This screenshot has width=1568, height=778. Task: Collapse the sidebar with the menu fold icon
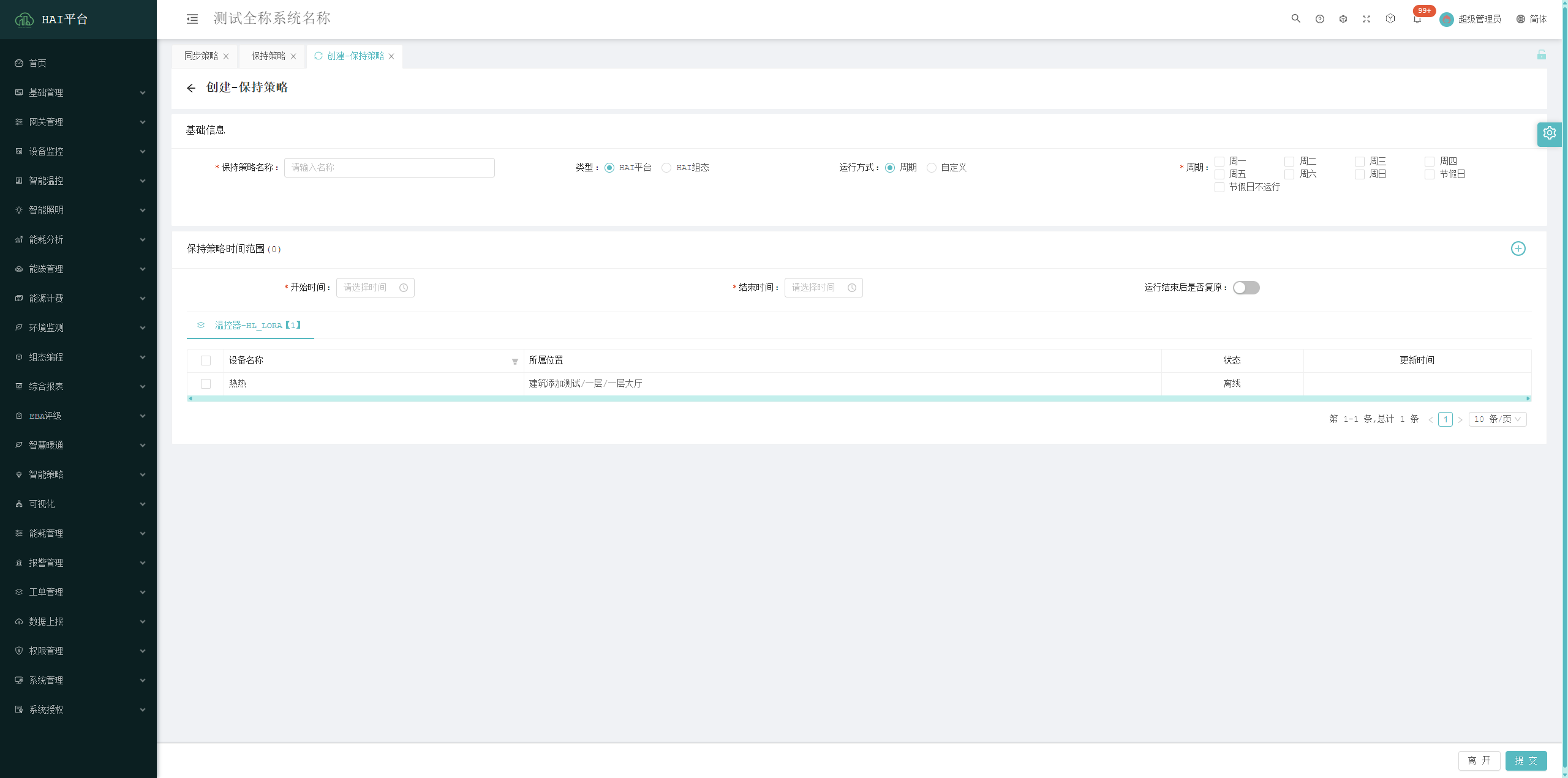pyautogui.click(x=192, y=19)
